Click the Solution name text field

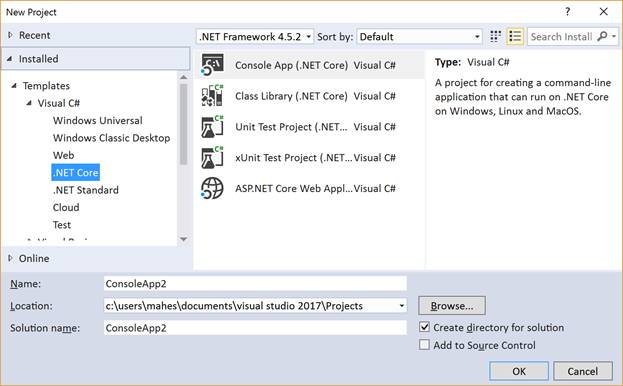coord(255,328)
